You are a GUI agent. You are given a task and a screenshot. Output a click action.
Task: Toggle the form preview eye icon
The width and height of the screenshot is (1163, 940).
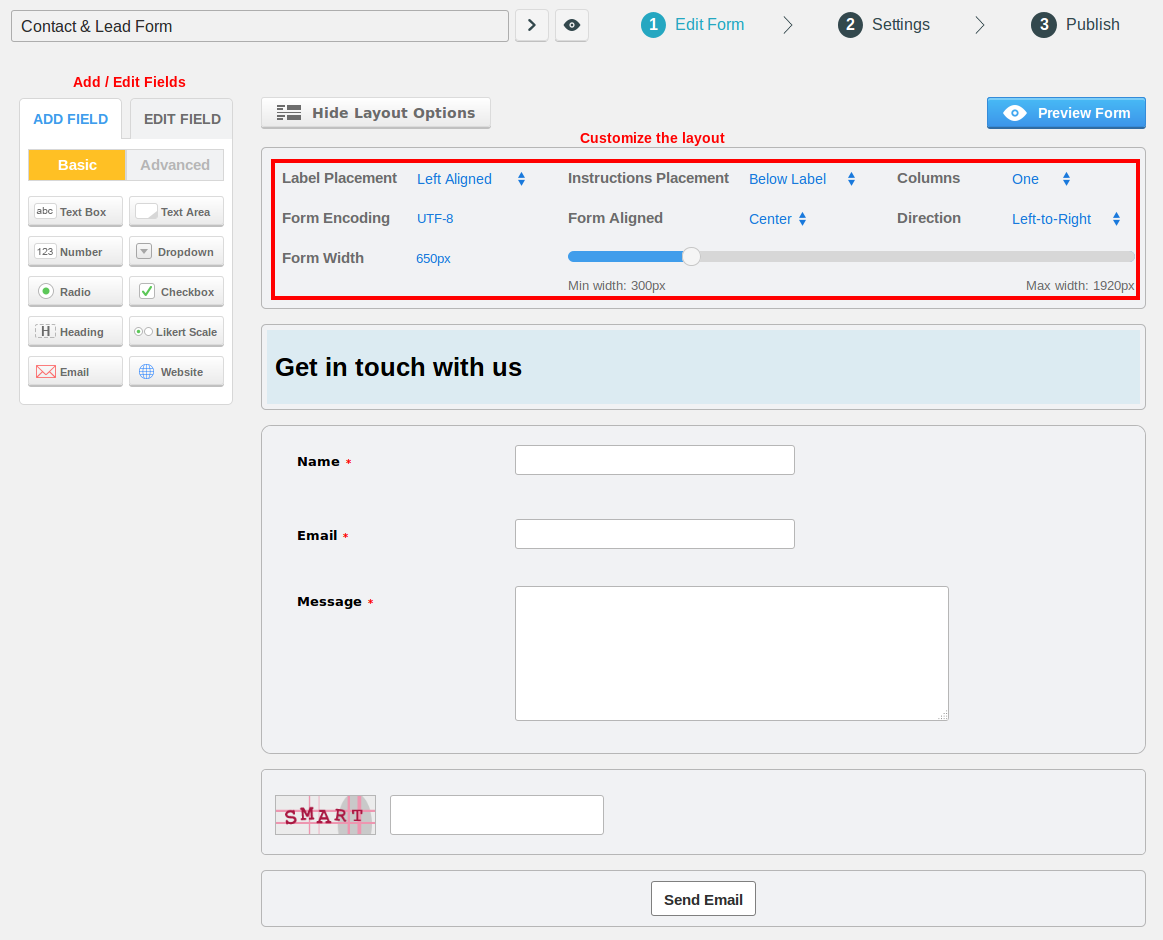571,25
